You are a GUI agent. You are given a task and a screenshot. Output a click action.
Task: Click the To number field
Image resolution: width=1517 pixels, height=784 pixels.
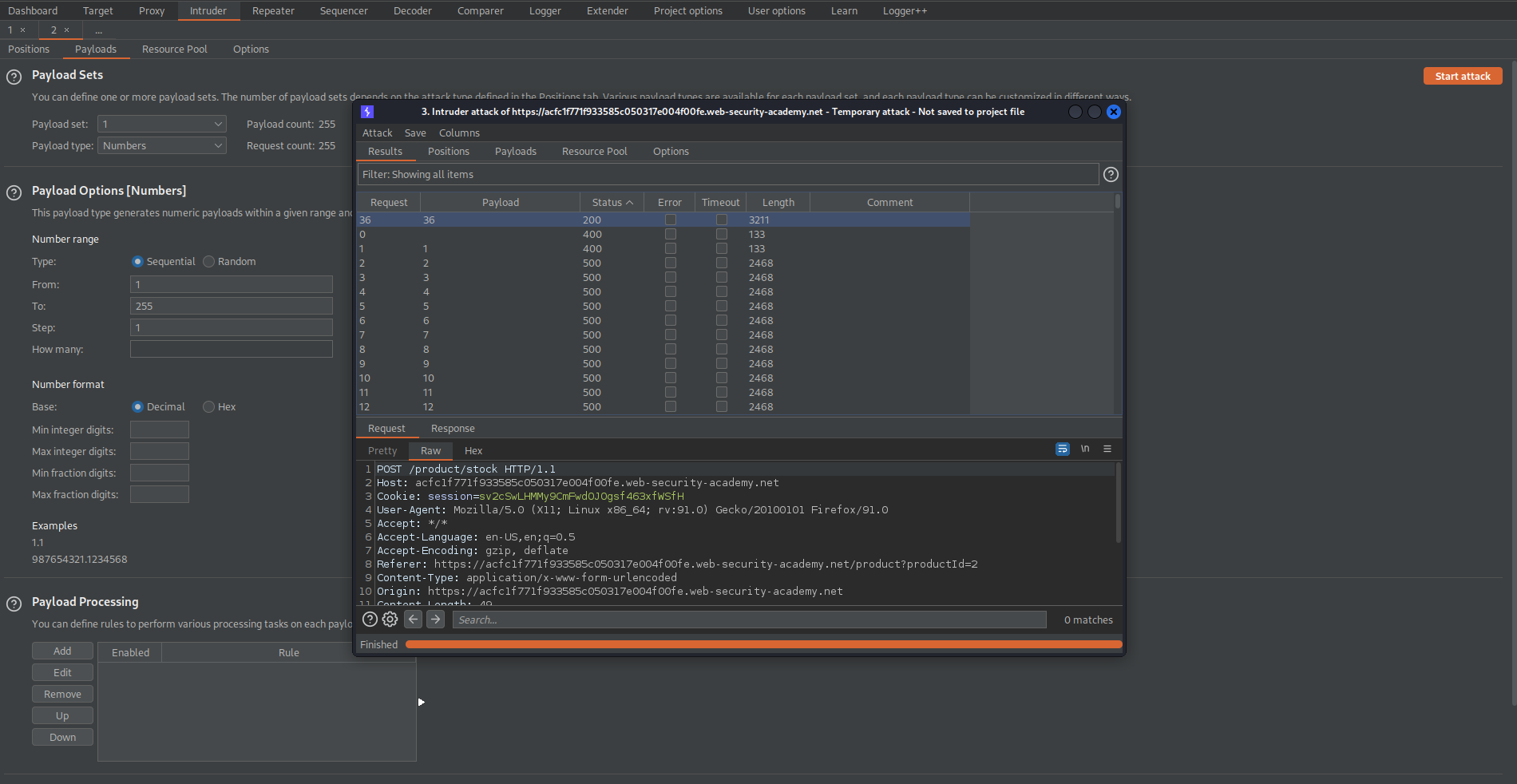[232, 306]
